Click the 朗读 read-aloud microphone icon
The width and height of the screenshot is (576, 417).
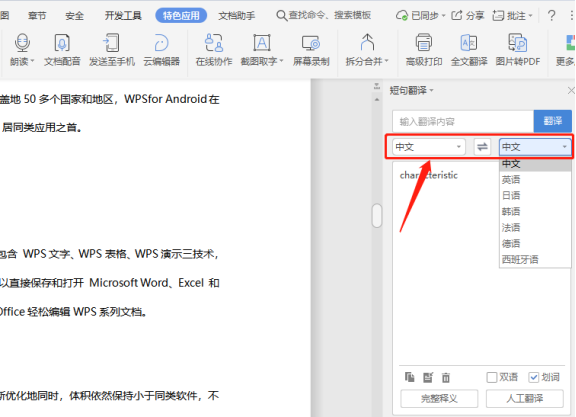tap(22, 43)
